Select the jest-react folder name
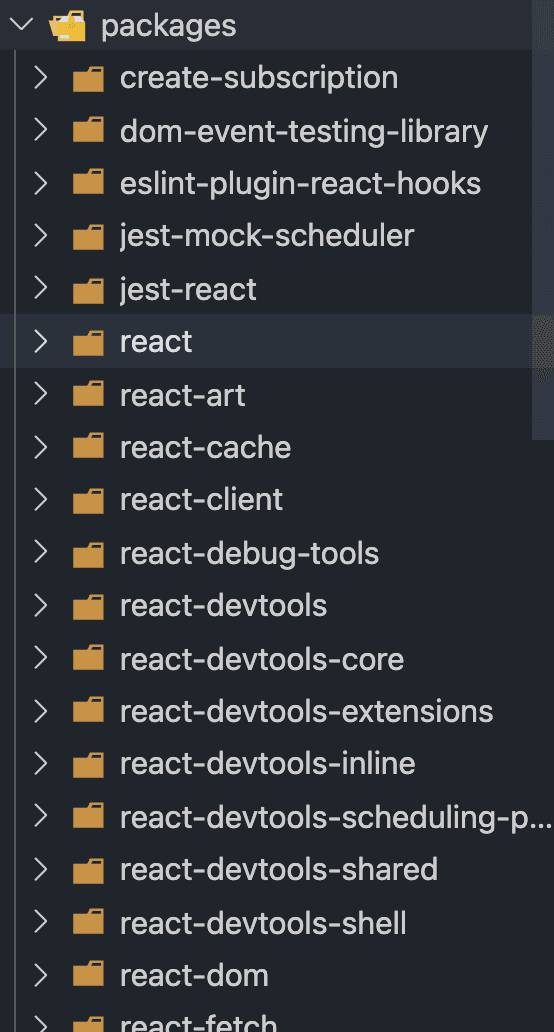The height and width of the screenshot is (1032, 554). [x=188, y=290]
